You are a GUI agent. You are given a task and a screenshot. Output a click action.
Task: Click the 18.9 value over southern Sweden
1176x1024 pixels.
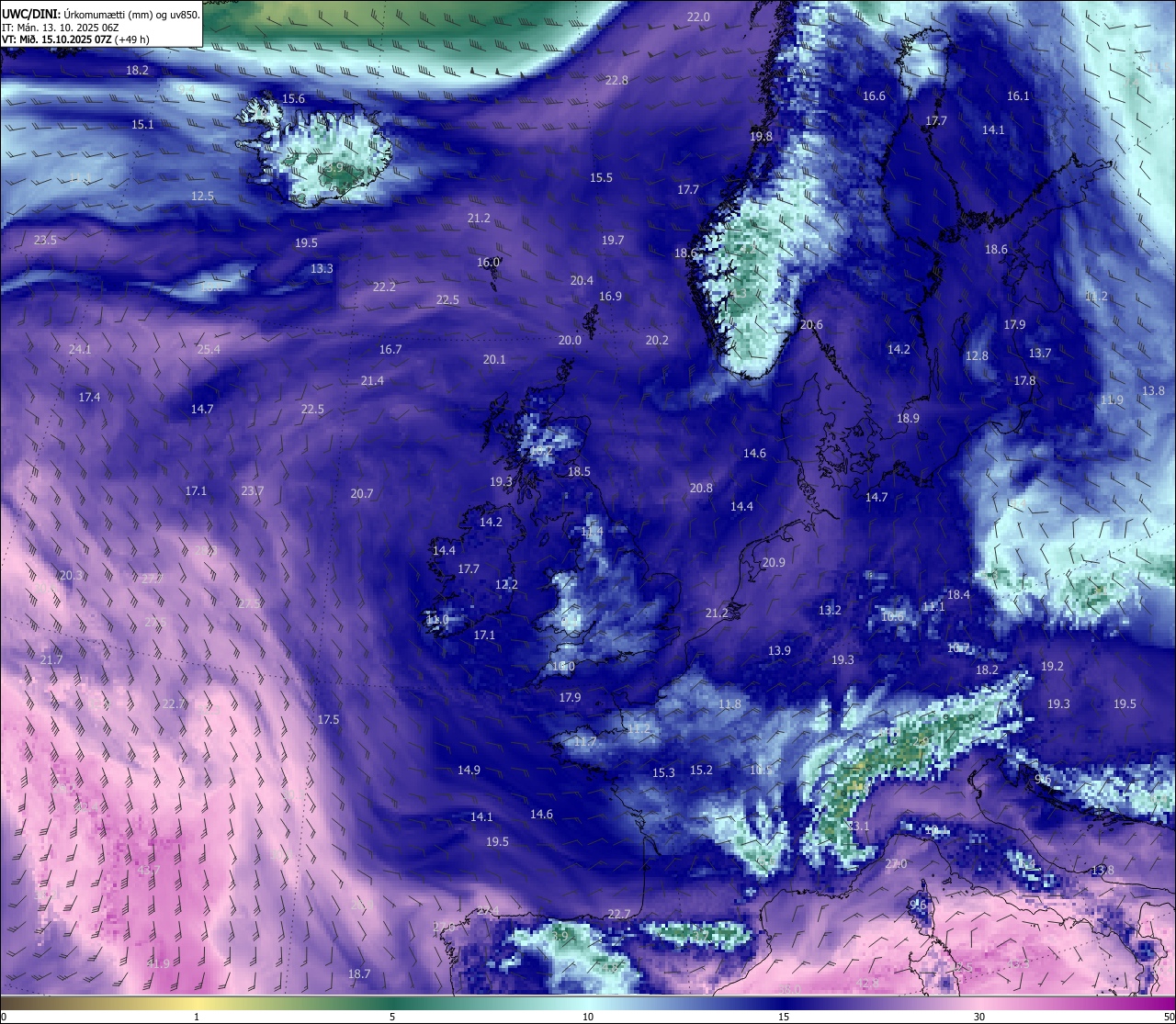908,418
